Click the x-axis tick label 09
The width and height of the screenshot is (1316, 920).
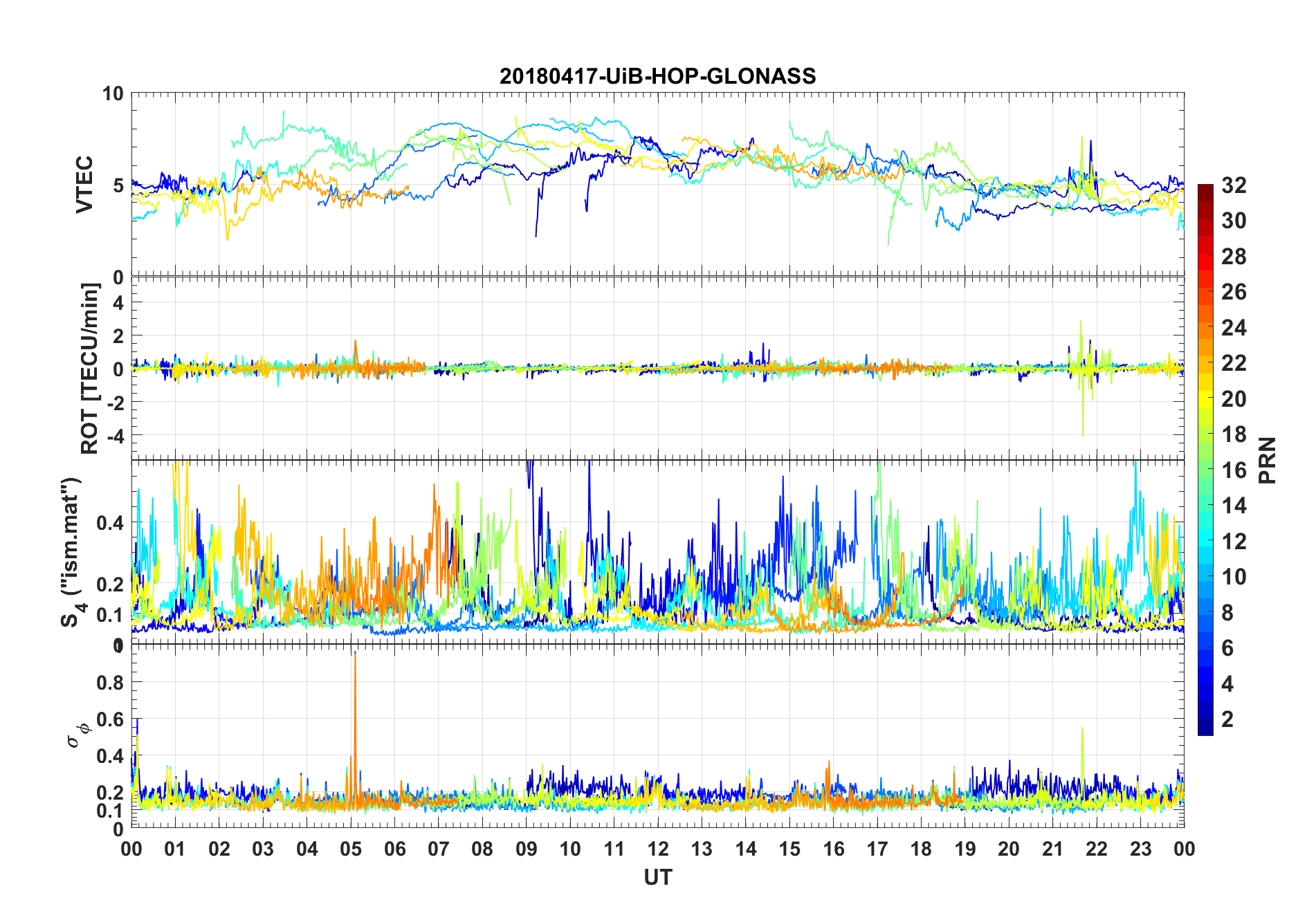point(527,849)
